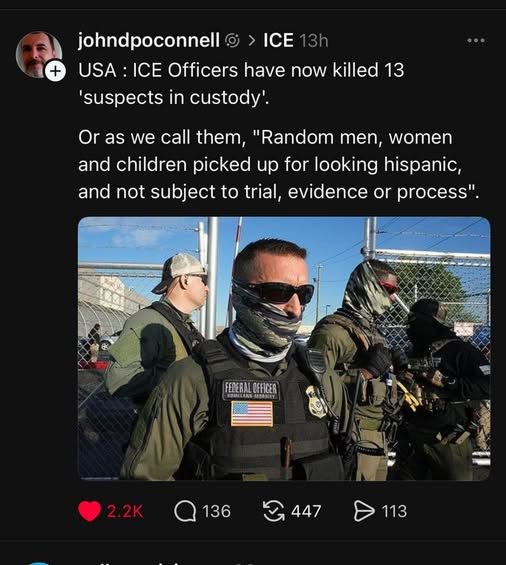
Task: Repost using the circular arrows icon
Action: pos(274,511)
